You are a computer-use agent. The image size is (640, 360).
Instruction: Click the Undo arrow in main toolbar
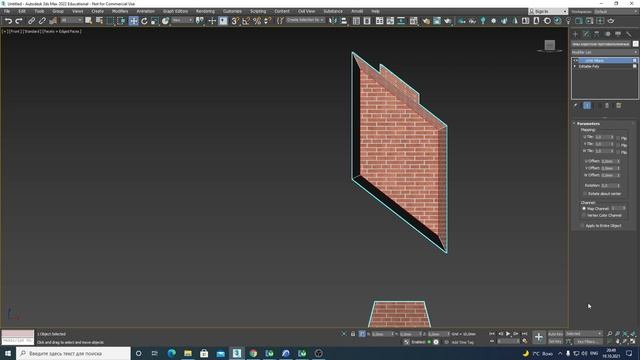[8, 20]
